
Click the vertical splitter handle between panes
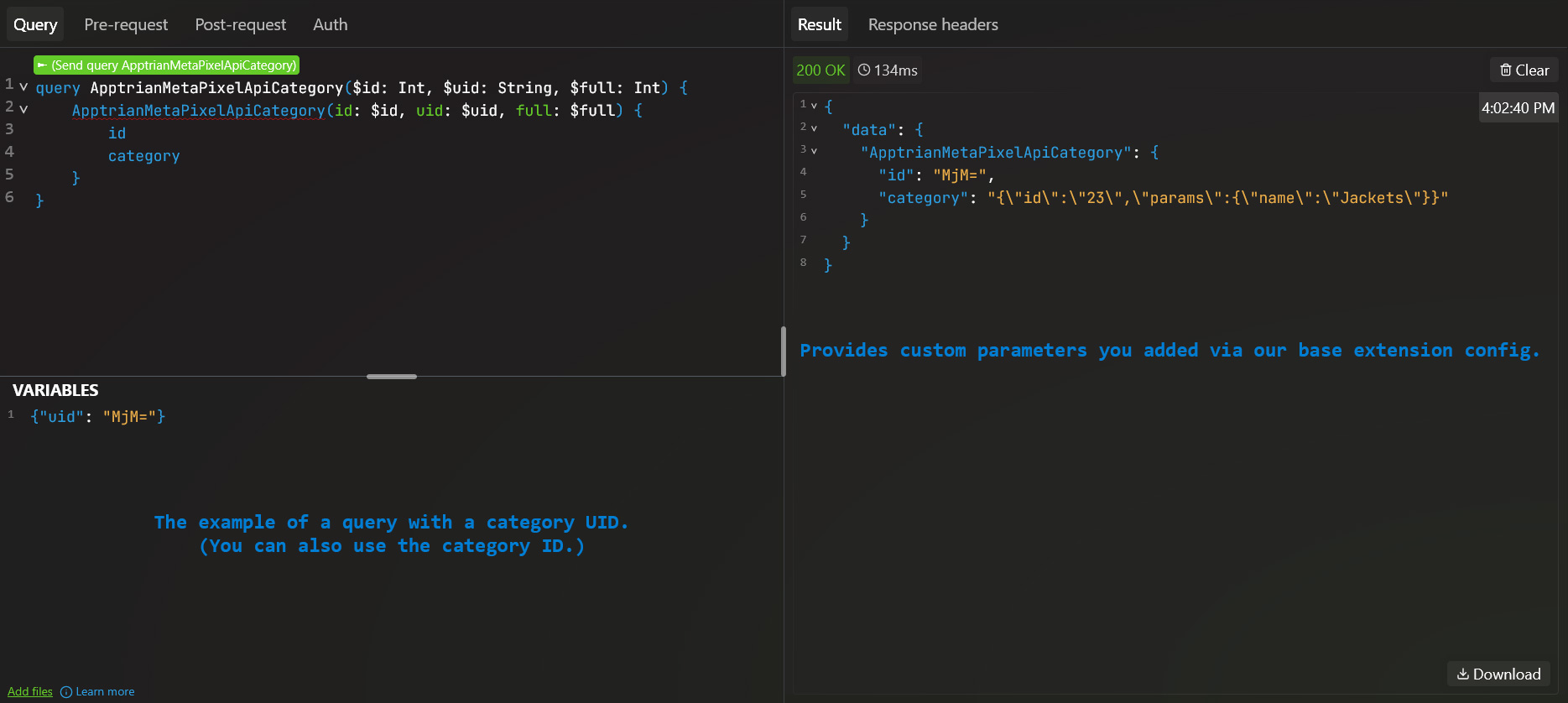pos(784,351)
